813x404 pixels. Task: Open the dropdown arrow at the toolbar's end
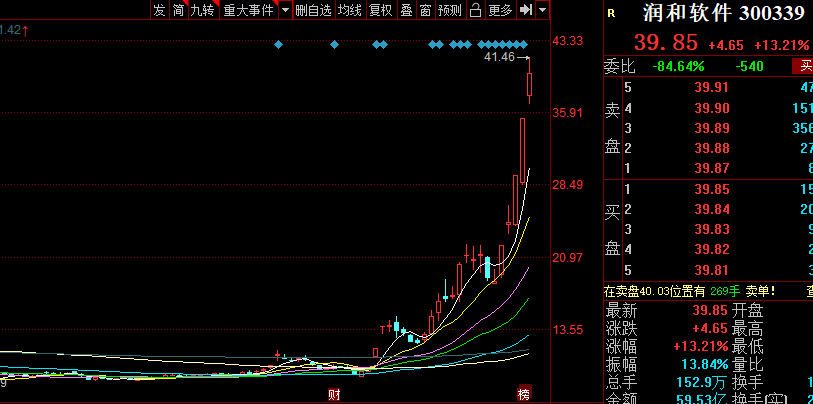[543, 10]
